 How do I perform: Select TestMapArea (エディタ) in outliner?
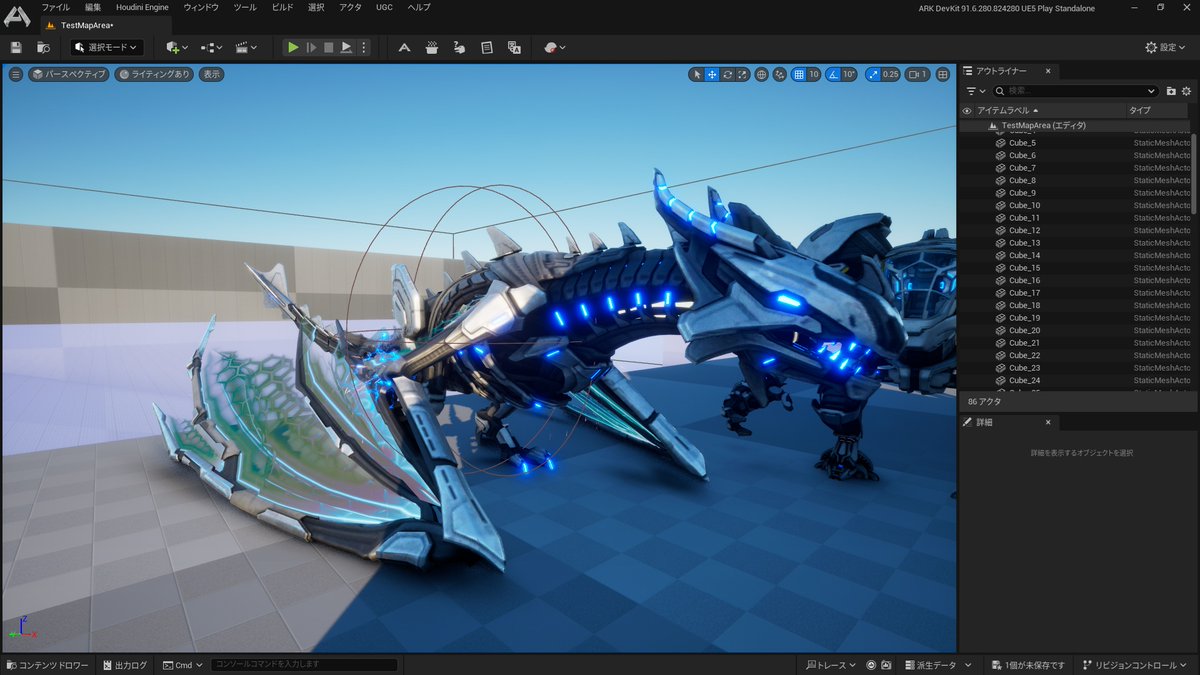[x=1043, y=126]
